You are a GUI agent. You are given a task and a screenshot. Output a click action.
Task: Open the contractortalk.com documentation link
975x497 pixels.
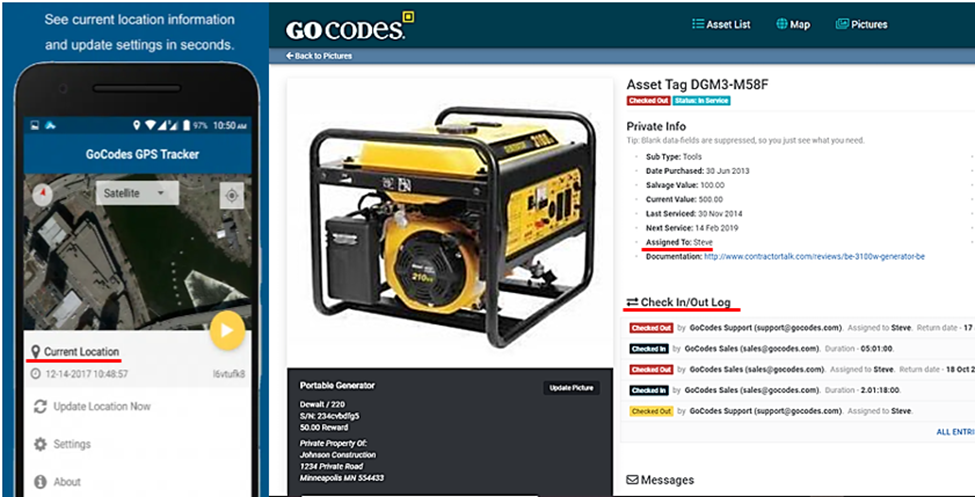(x=814, y=256)
